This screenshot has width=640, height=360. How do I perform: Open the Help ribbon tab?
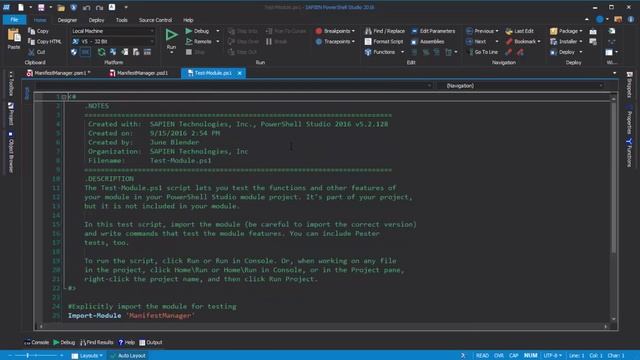pos(188,20)
